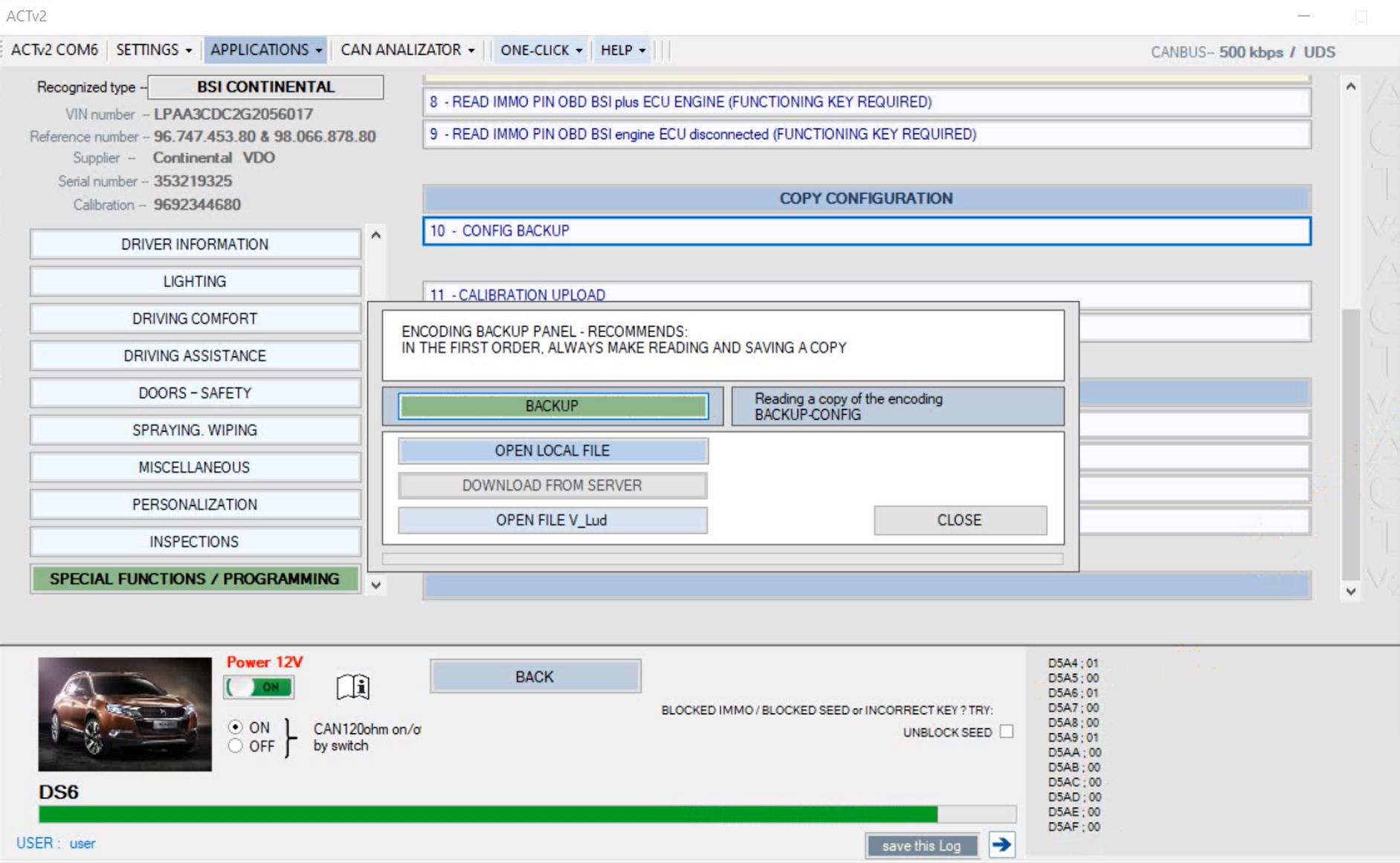Open the ONE-CLICK dropdown menu
The width and height of the screenshot is (1400, 863).
pos(541,50)
